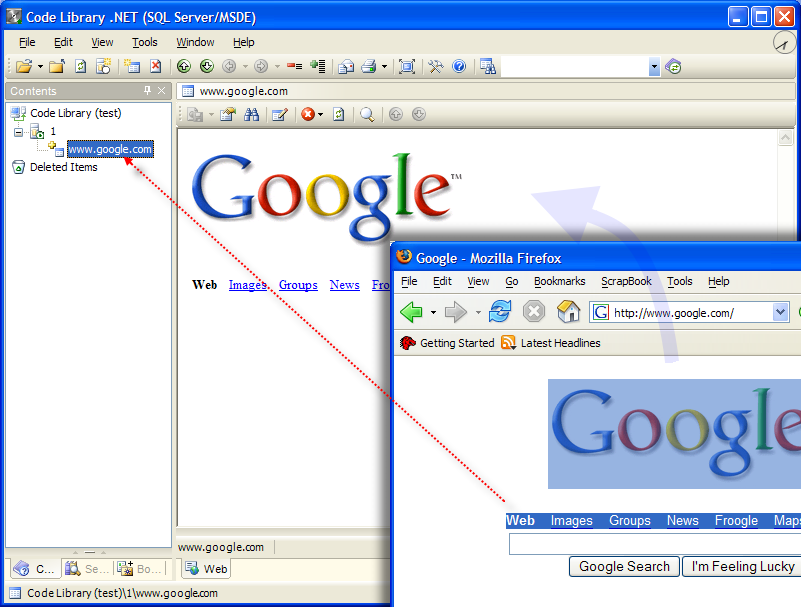The height and width of the screenshot is (607, 801).
Task: Switch to the Bookmarks tab in Contents panel
Action: (x=139, y=569)
